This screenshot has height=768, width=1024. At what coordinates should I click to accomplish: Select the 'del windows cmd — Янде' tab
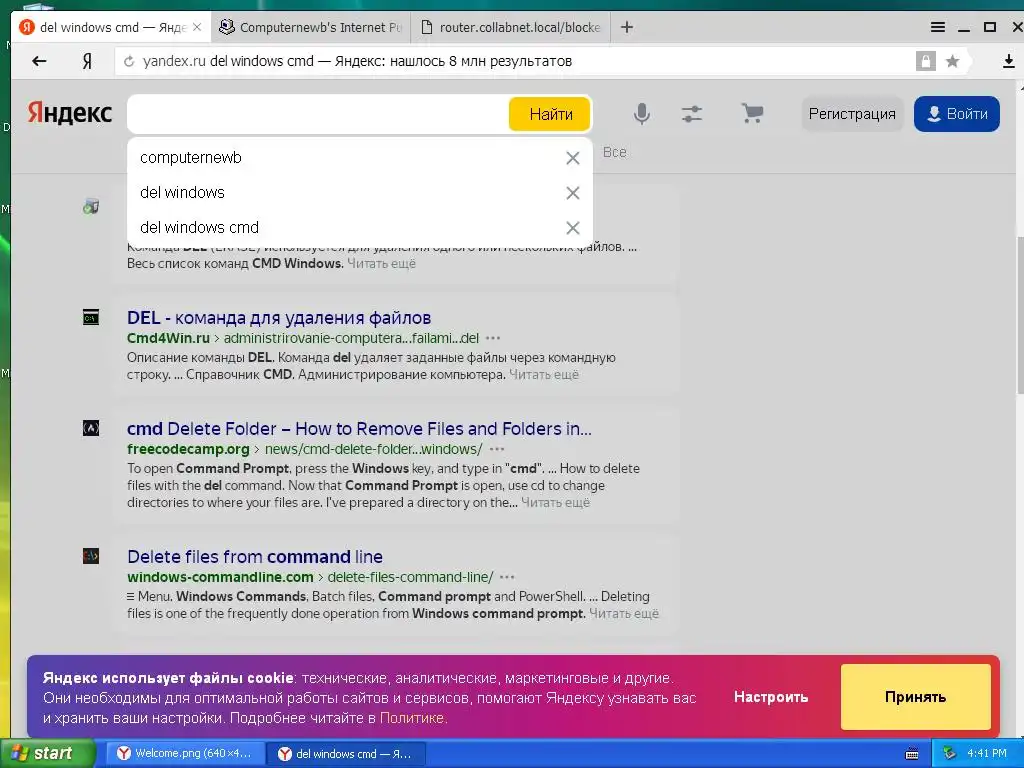(111, 27)
